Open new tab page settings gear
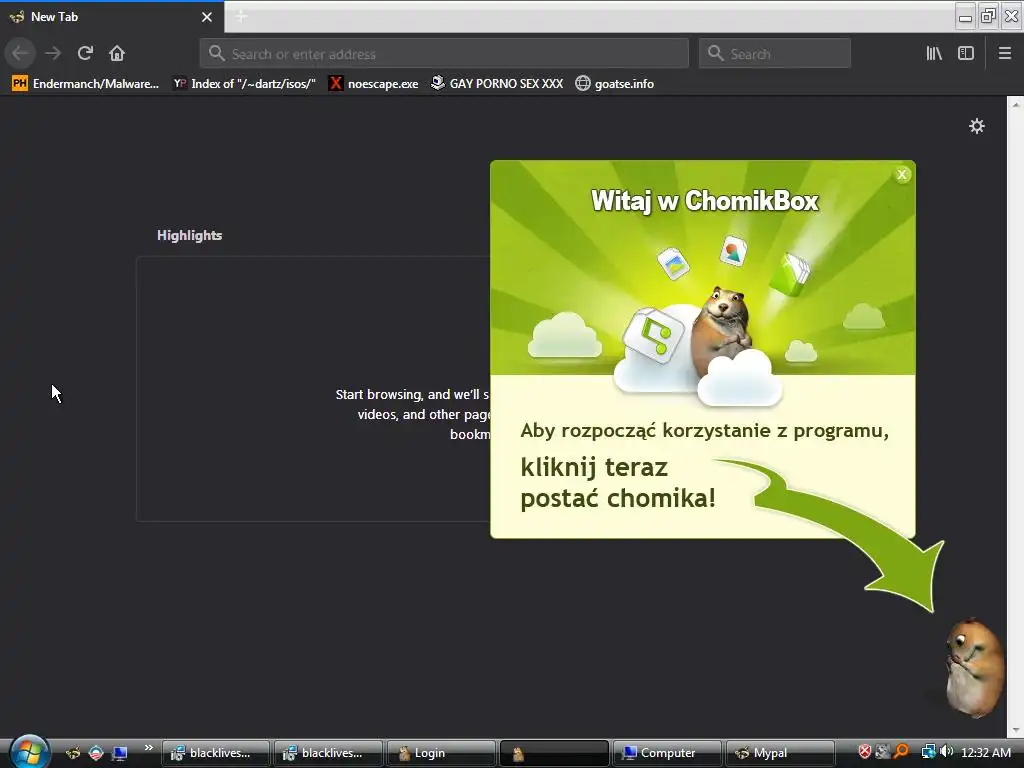Screen dimensions: 1024x768 point(976,126)
